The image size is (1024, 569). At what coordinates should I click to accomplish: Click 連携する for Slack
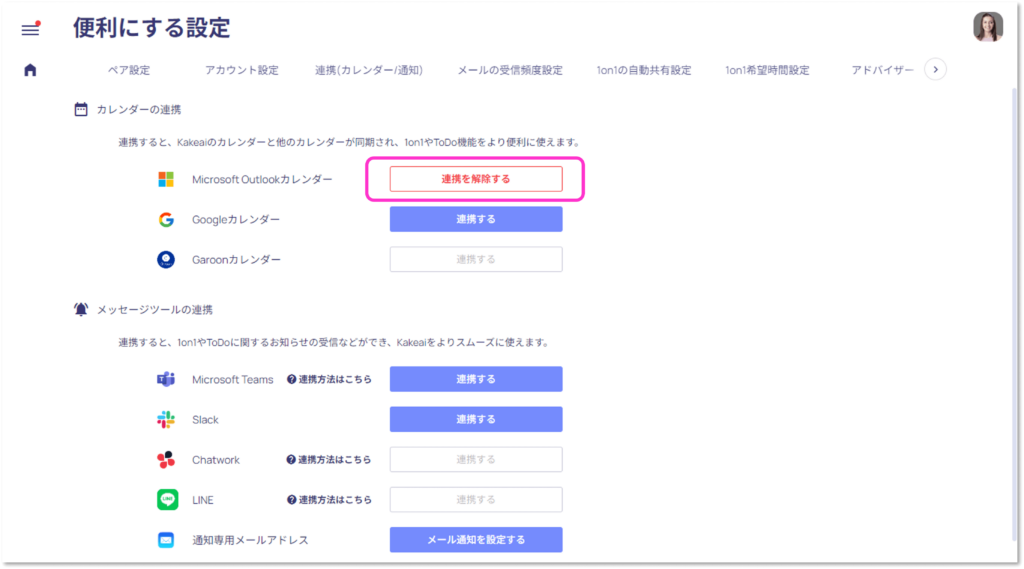[x=476, y=419]
